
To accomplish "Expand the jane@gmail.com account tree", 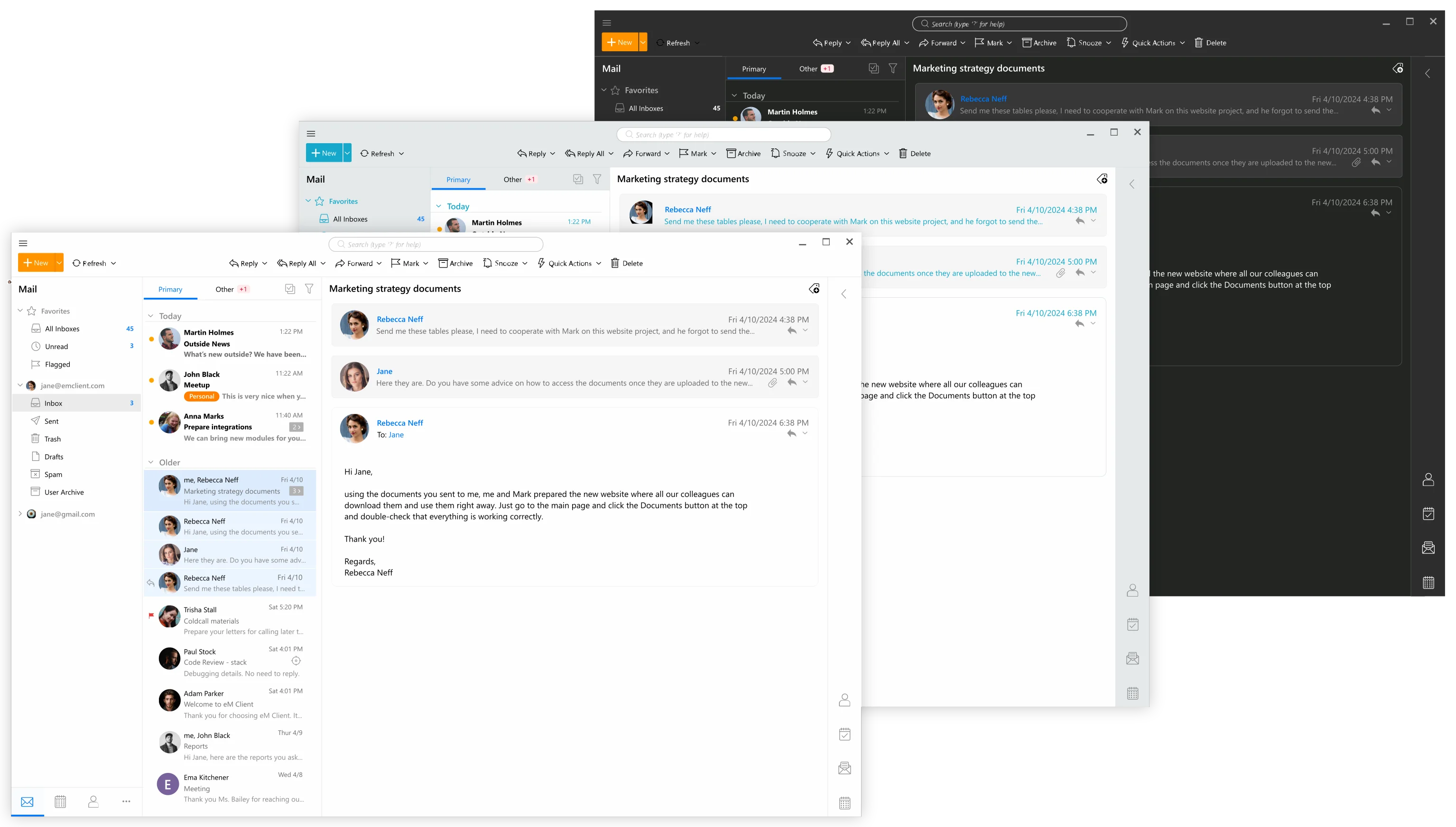I will [20, 514].
